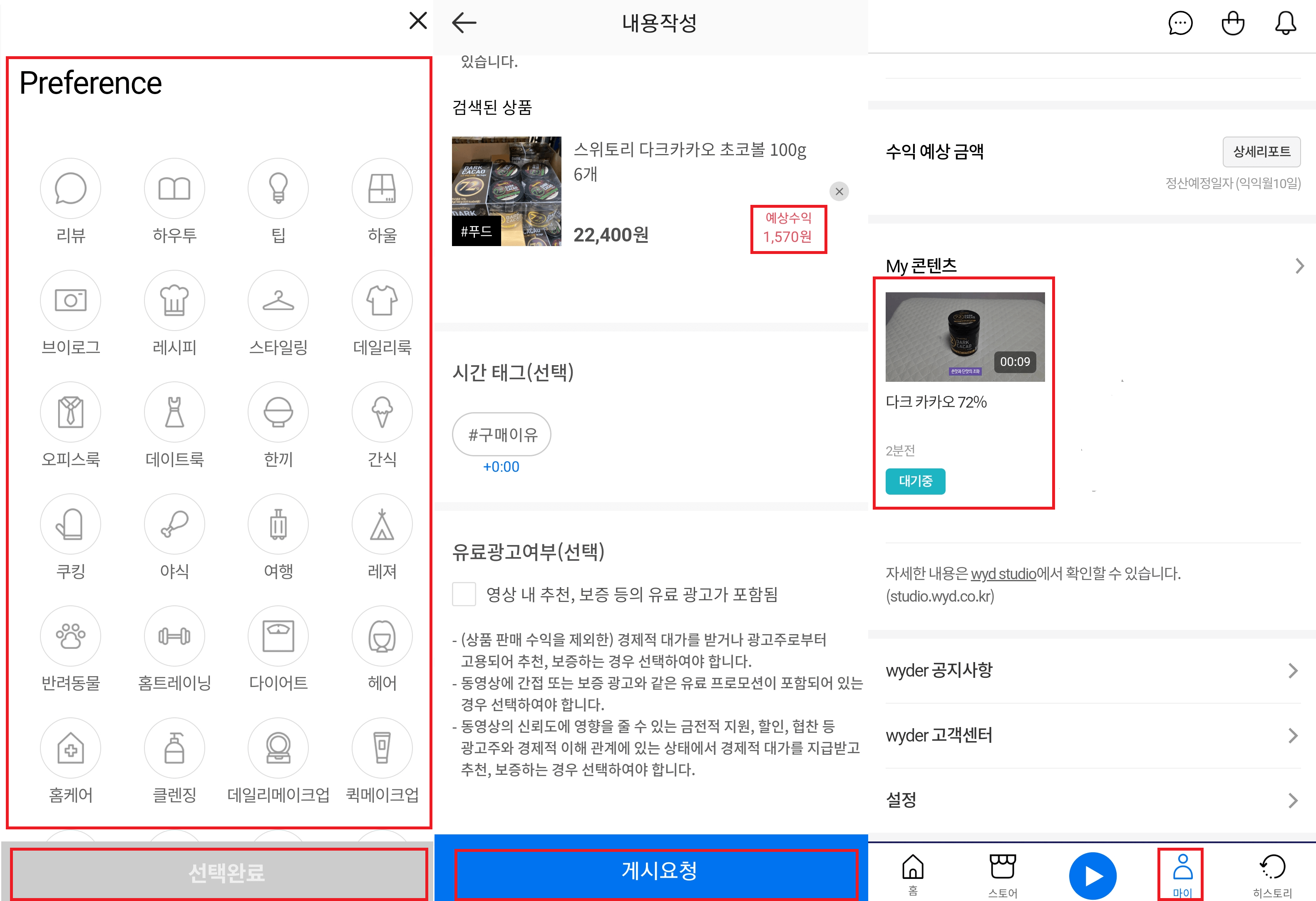
Task: Click the 수익 예상 금액 heading
Action: (x=934, y=151)
